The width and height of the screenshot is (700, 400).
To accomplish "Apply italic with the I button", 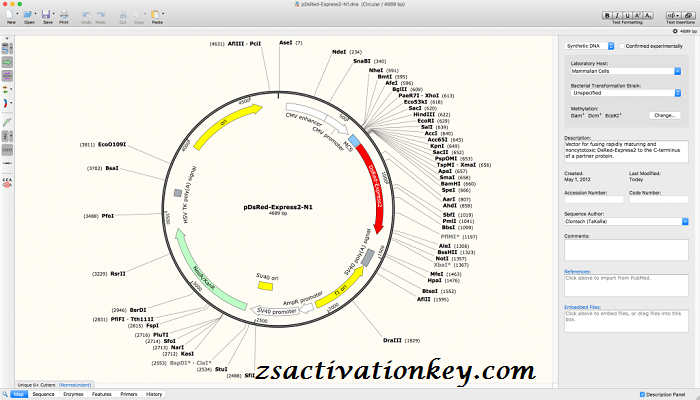I will pyautogui.click(x=617, y=15).
